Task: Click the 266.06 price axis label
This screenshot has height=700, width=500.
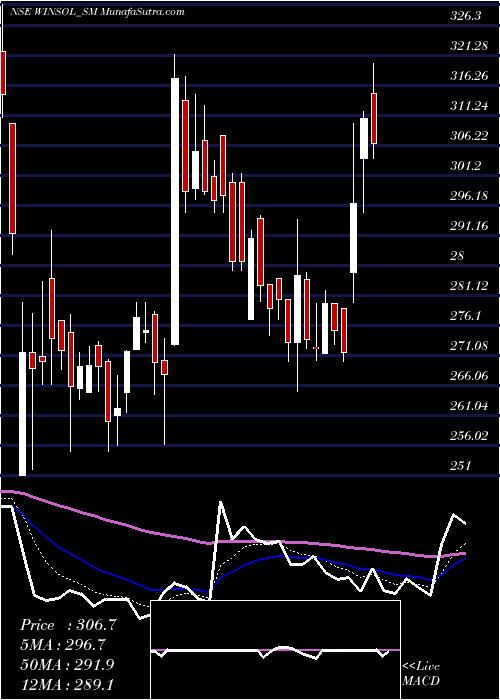Action: [470, 375]
